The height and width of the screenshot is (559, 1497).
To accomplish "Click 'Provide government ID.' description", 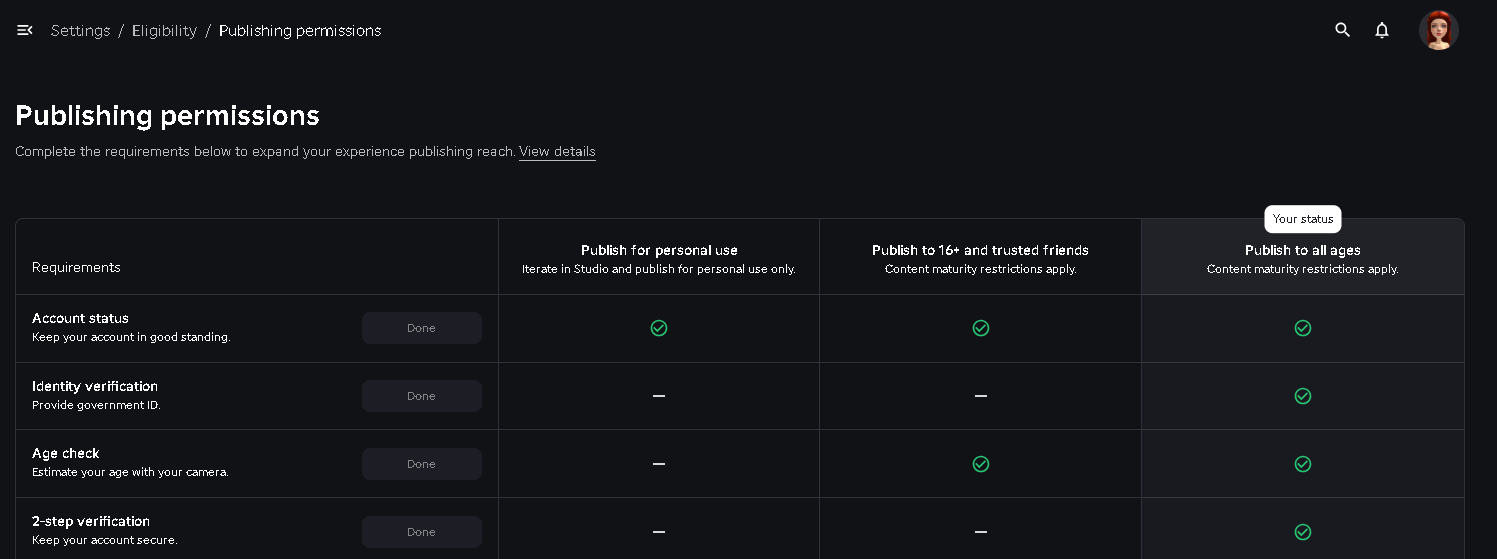I will point(96,405).
